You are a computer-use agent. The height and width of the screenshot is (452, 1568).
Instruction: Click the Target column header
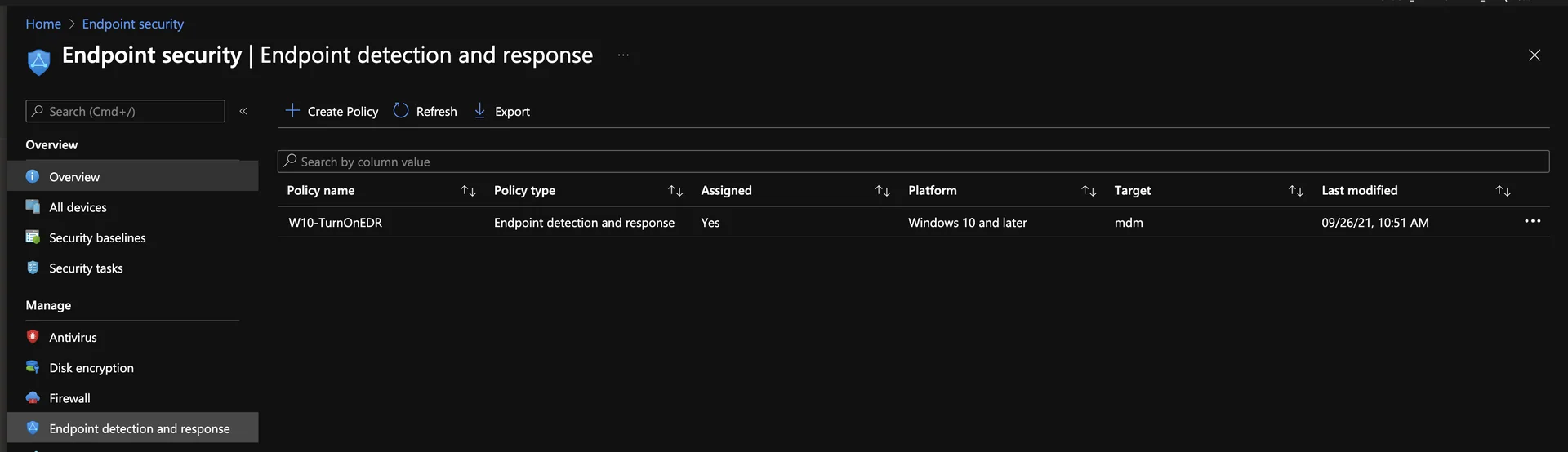[1133, 190]
